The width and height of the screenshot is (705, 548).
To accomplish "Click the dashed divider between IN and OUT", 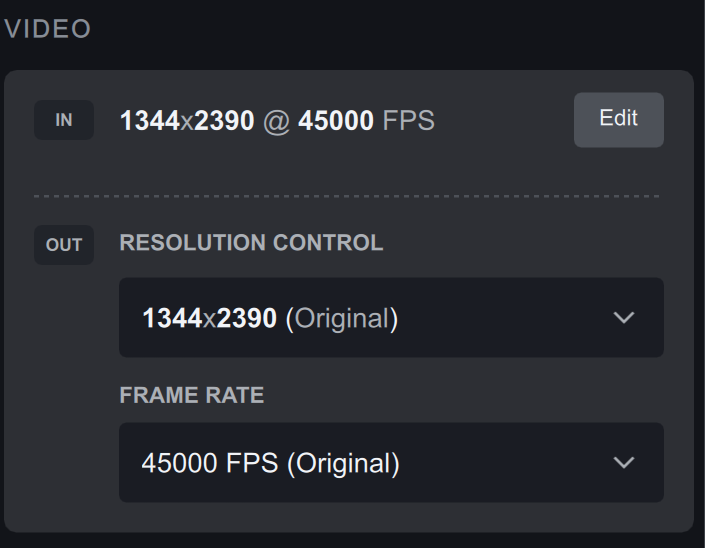I will point(346,196).
